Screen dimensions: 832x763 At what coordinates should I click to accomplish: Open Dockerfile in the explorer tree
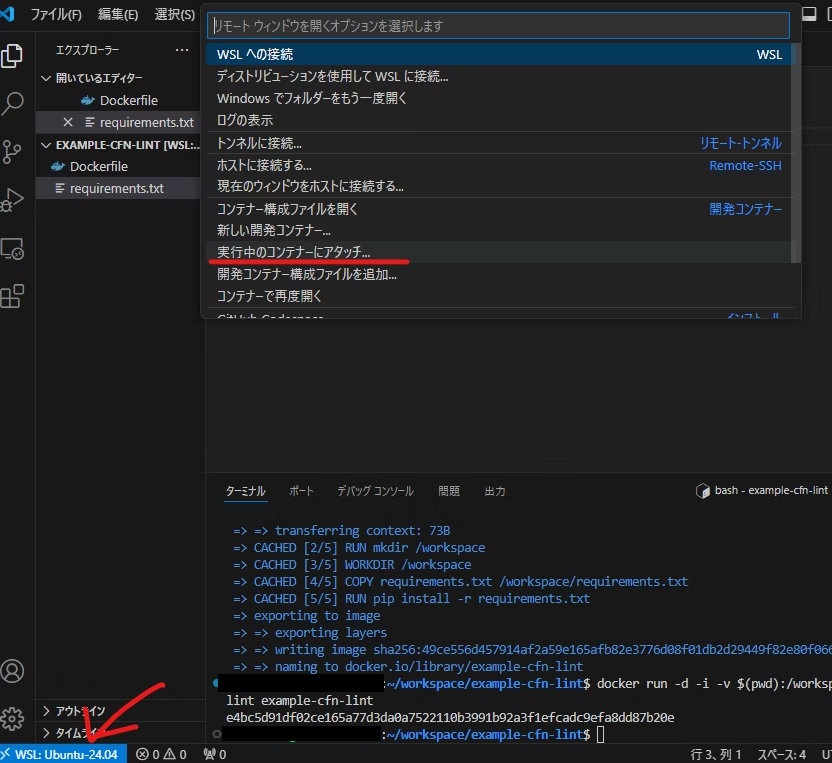coord(99,167)
